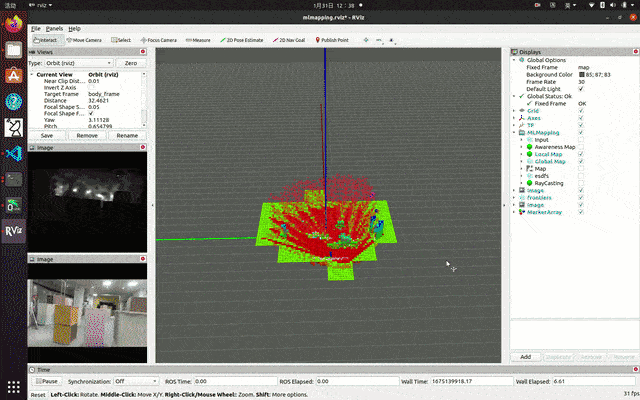Close the Displays panel
Screen dimensions: 640x400
coord(636,51)
